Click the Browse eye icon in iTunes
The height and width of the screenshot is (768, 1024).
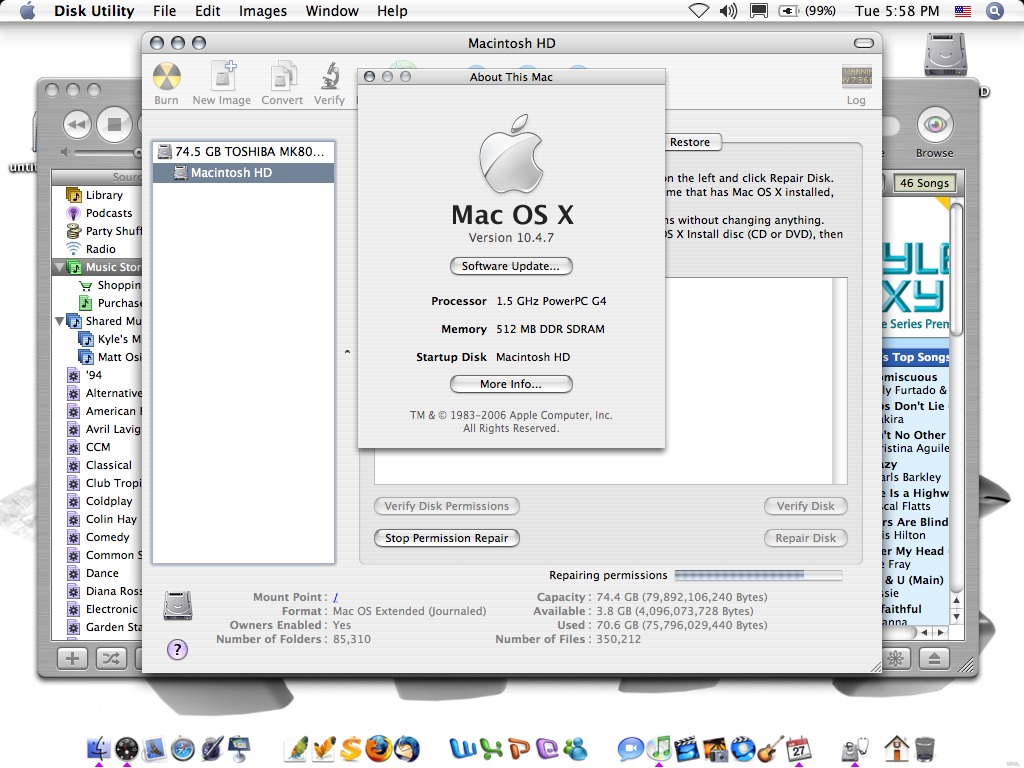[935, 124]
